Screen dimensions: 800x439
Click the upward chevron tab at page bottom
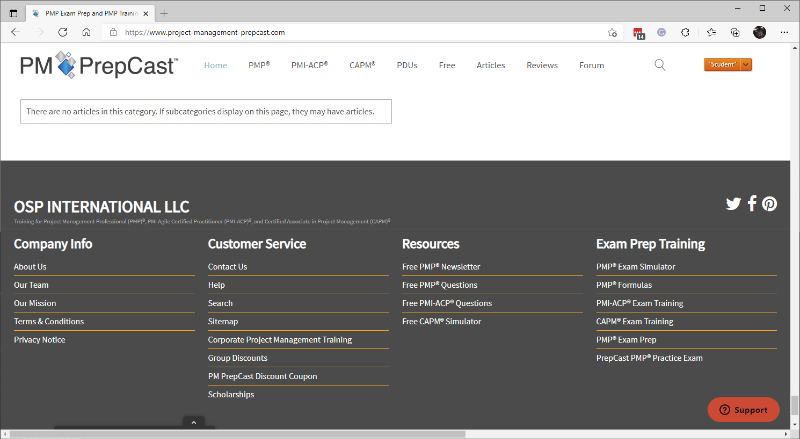pyautogui.click(x=194, y=422)
